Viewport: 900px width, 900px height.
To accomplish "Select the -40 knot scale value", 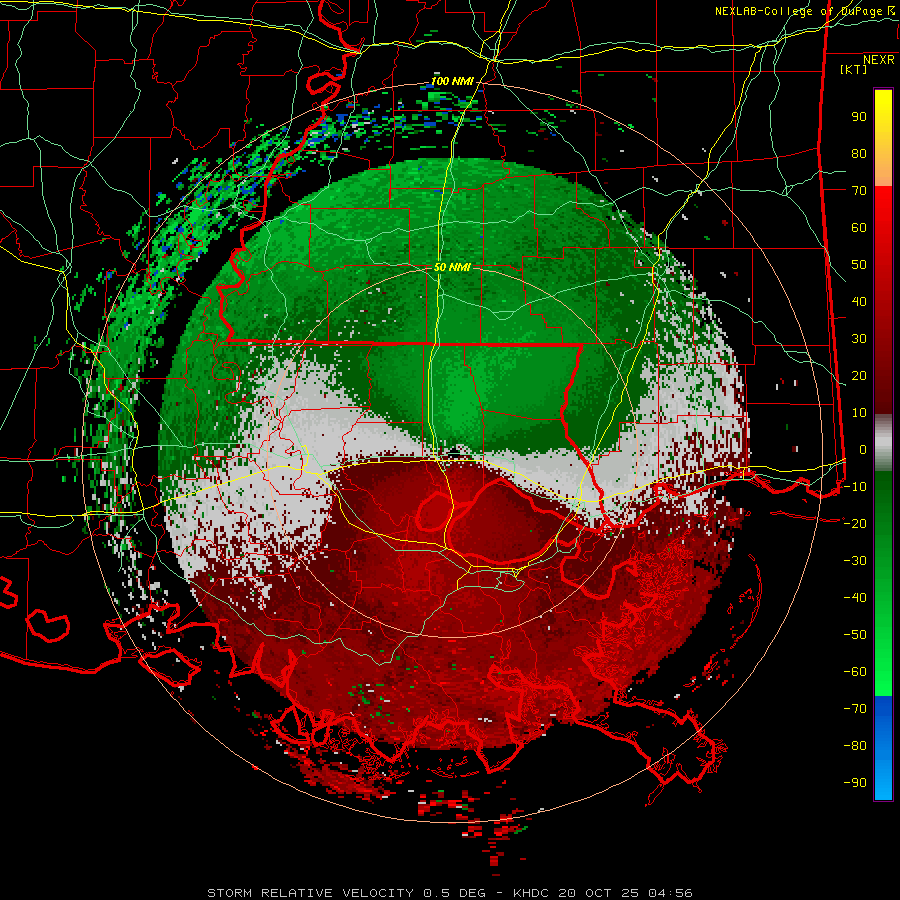I will click(x=855, y=598).
